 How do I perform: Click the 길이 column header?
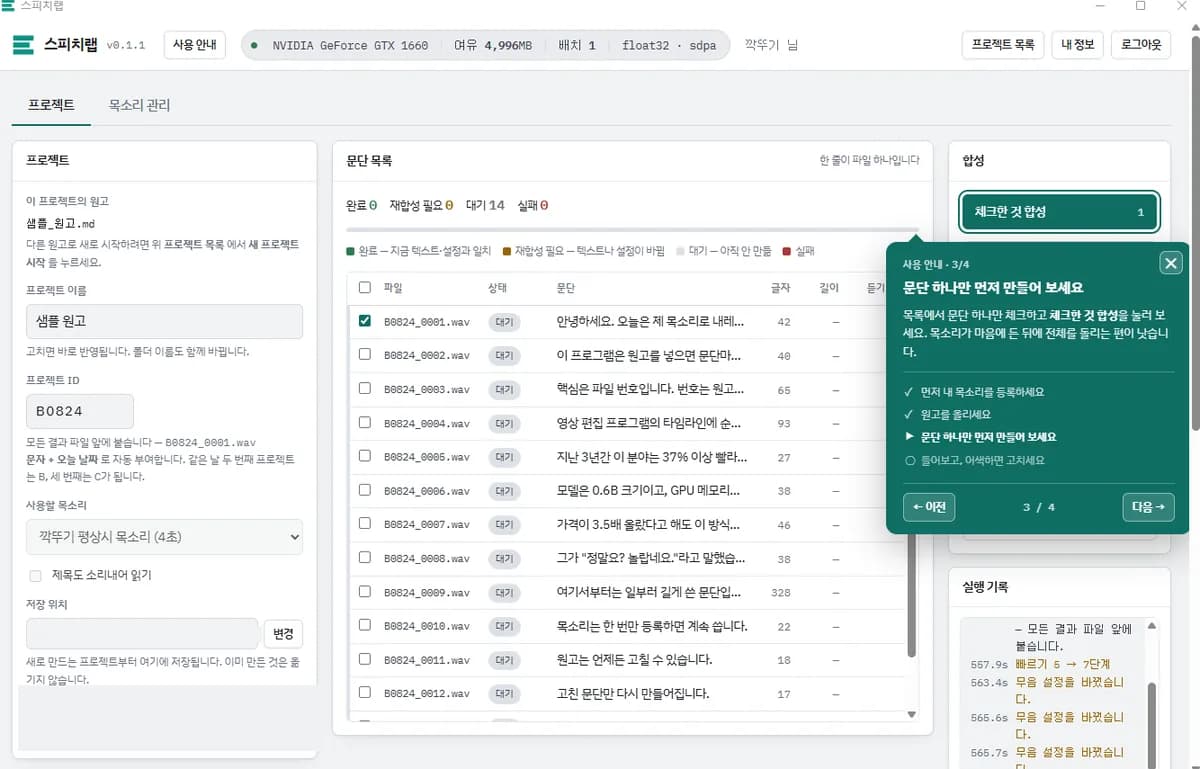(829, 288)
